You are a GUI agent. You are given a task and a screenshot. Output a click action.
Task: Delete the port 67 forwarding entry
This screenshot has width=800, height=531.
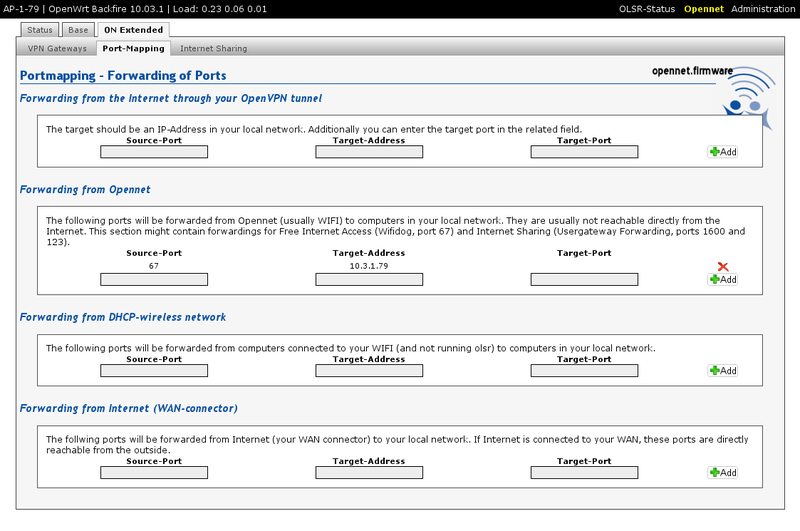pyautogui.click(x=722, y=266)
